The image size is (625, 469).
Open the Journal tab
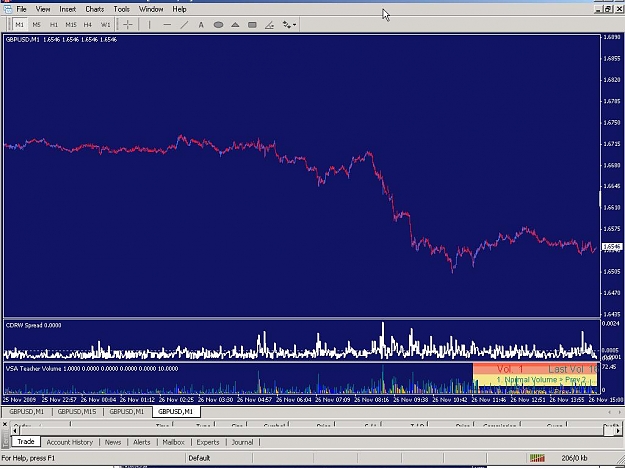[242, 442]
